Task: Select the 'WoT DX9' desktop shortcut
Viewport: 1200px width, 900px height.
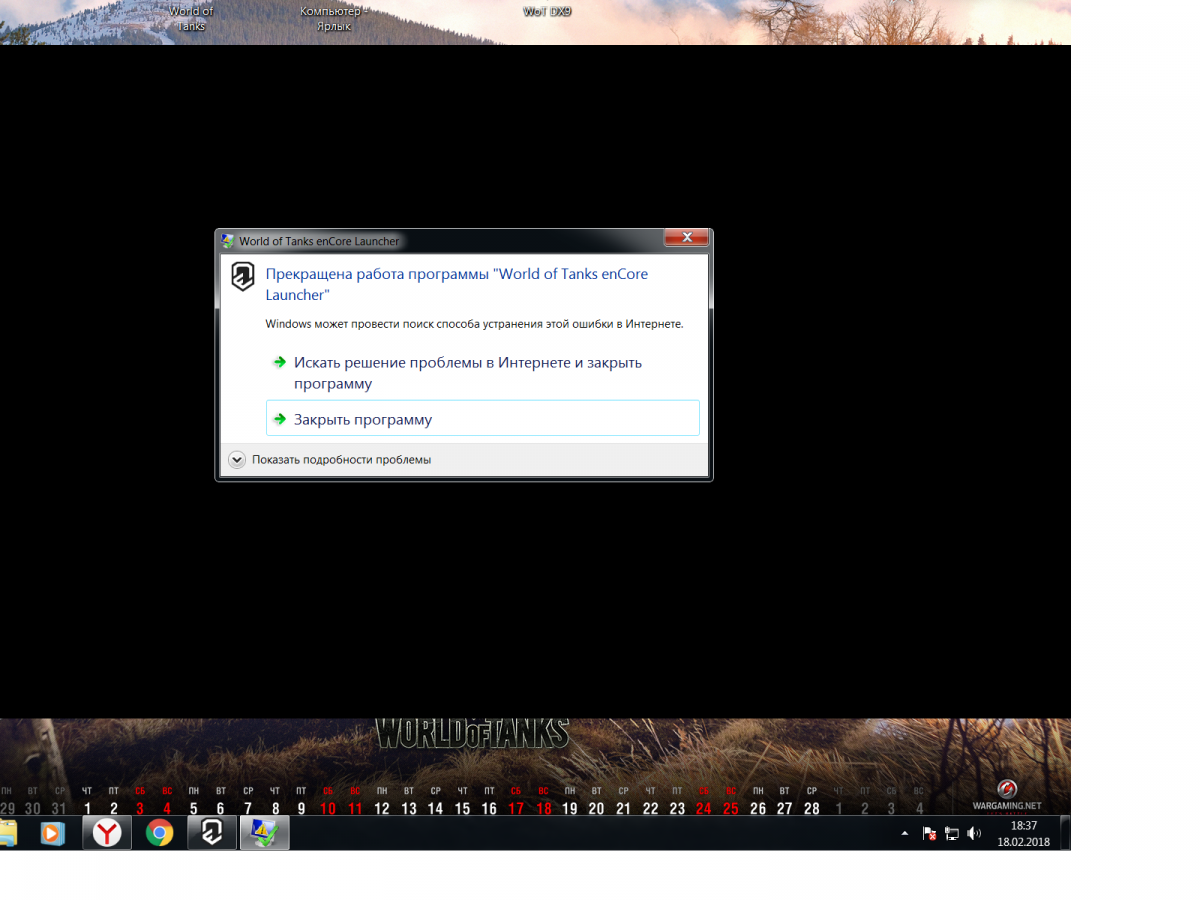Action: coord(547,12)
